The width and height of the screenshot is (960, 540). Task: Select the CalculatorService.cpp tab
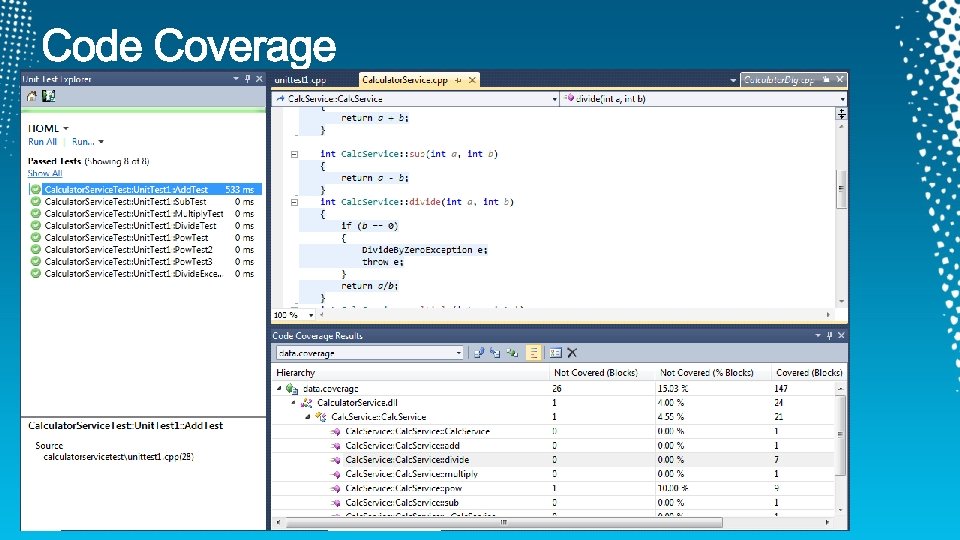pyautogui.click(x=405, y=80)
